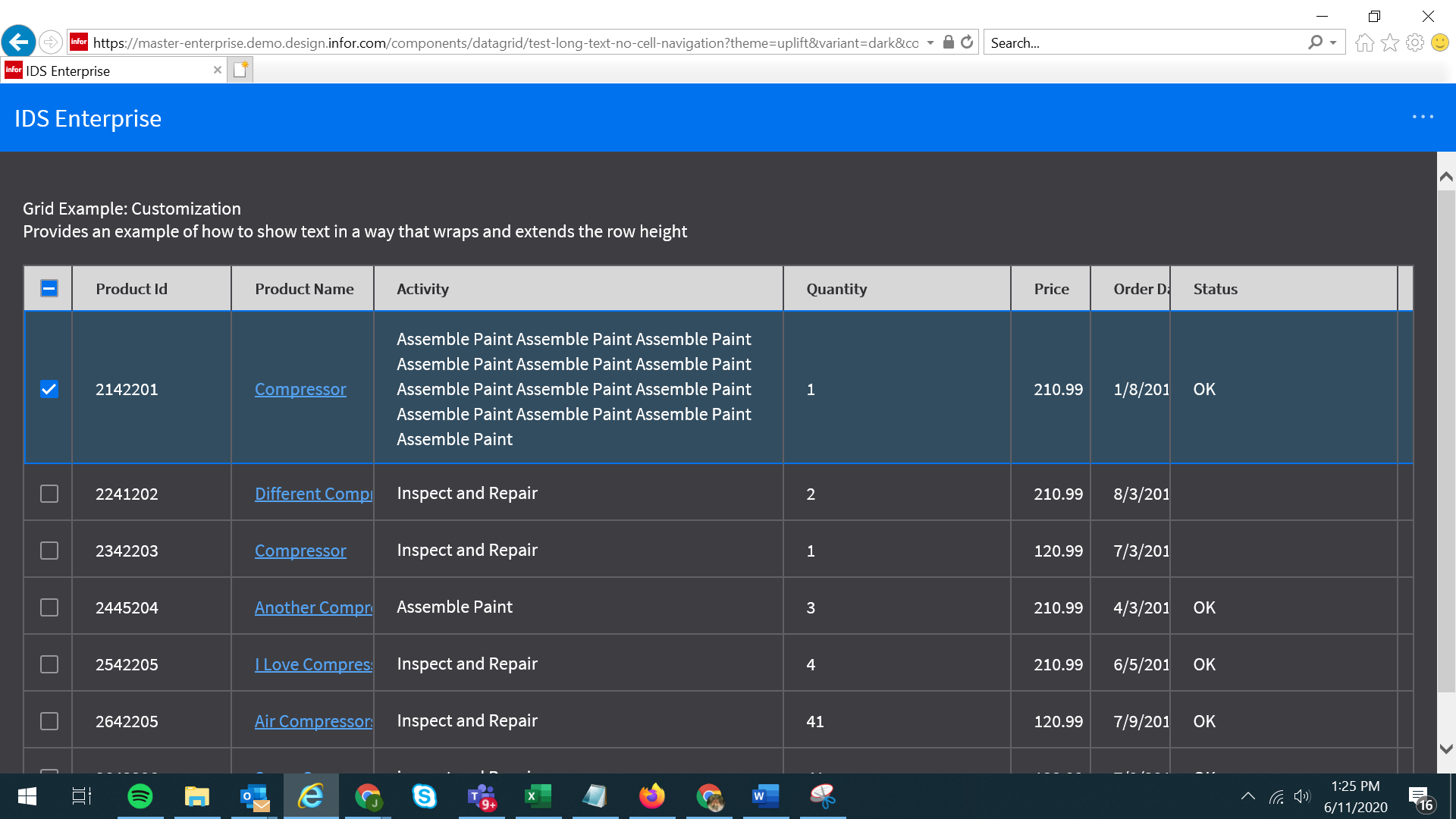Viewport: 1456px width, 819px height.
Task: Open Spotify from the taskbar
Action: click(x=140, y=796)
